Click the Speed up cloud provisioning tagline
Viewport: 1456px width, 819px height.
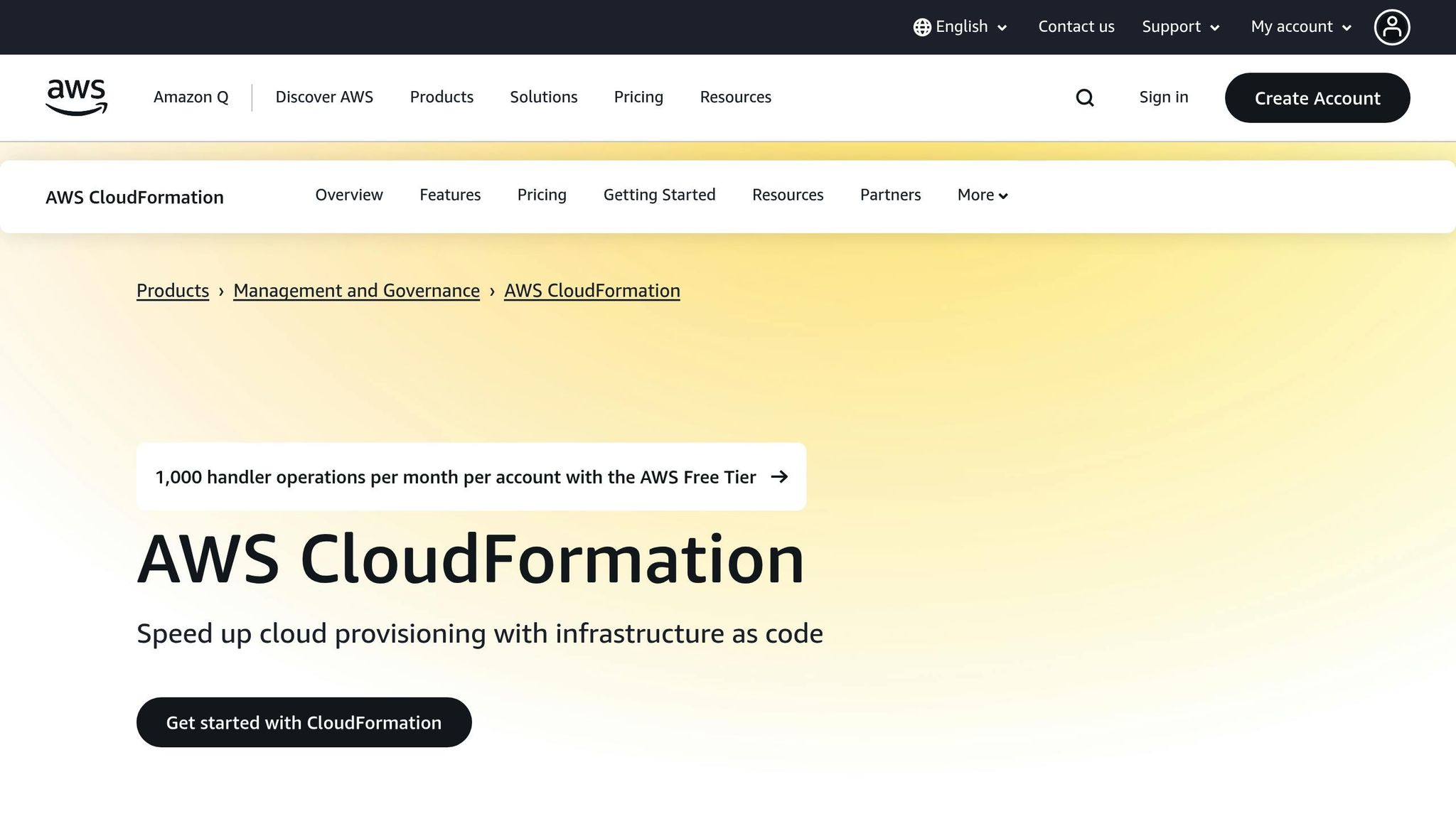(x=479, y=633)
